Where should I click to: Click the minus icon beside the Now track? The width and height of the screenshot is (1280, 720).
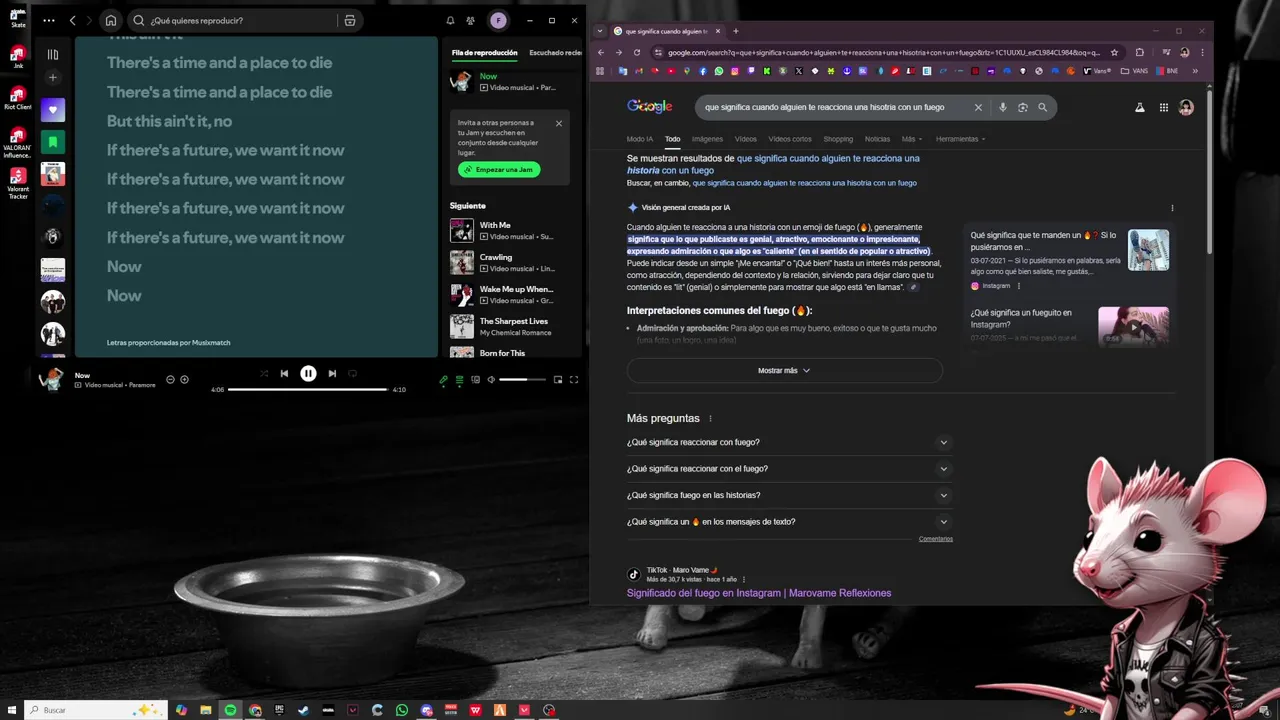(x=170, y=379)
